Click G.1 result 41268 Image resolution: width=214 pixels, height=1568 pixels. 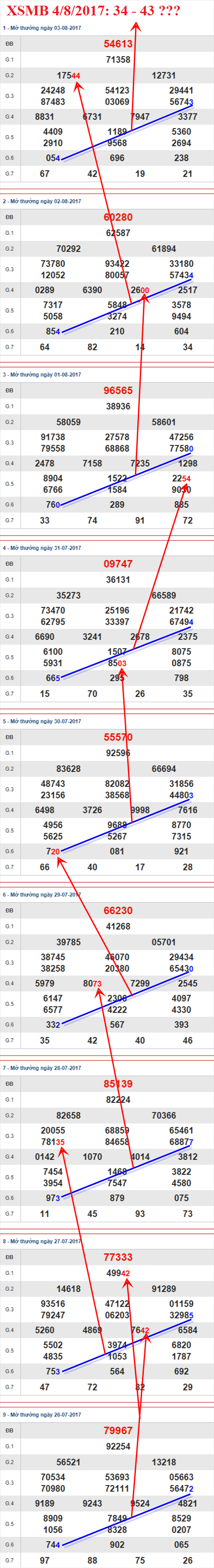tap(118, 927)
